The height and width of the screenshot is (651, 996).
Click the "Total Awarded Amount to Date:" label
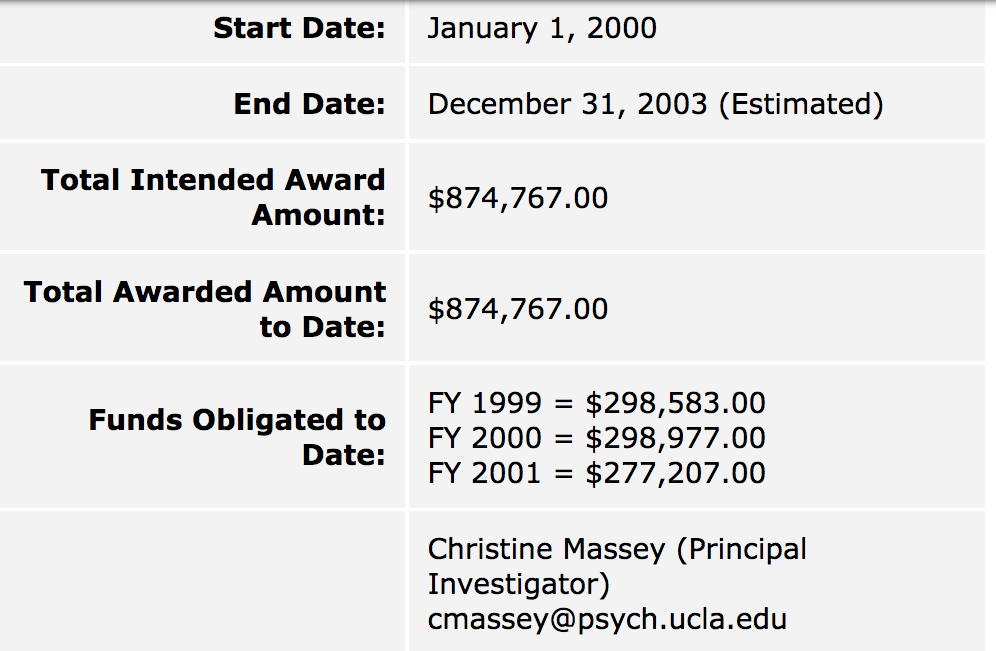click(x=205, y=309)
